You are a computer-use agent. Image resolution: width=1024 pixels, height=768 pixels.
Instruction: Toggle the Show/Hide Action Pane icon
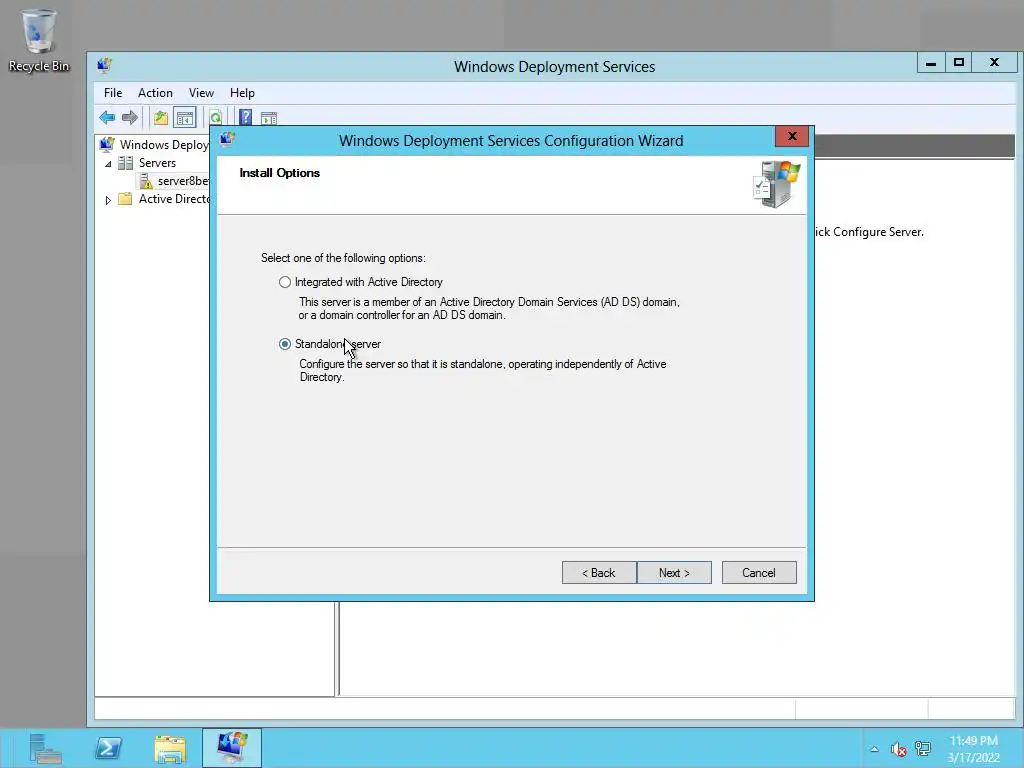[x=269, y=118]
